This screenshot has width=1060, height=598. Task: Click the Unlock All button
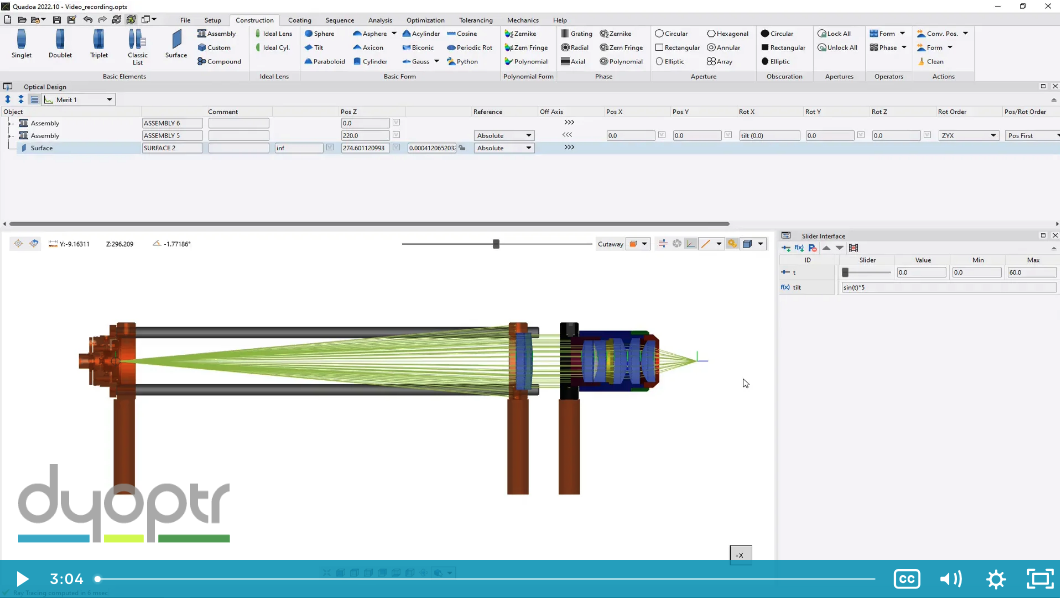pos(837,47)
